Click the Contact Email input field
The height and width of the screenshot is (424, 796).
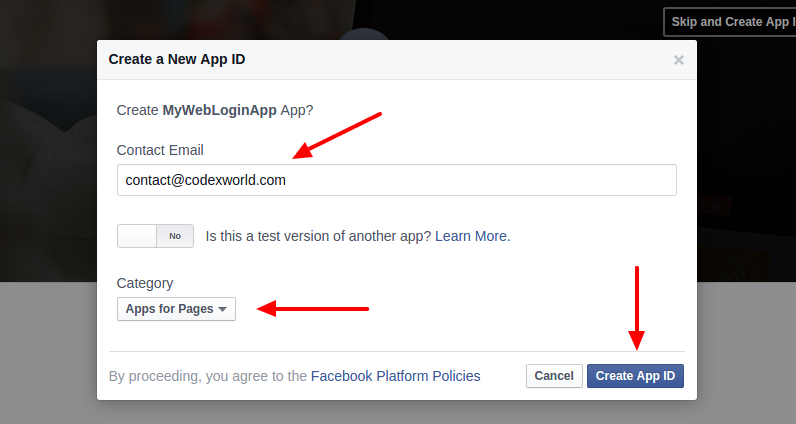pos(396,180)
